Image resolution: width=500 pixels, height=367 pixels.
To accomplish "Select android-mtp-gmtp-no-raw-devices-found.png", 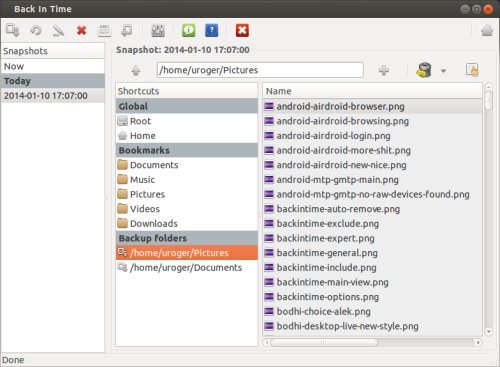I will point(372,194).
